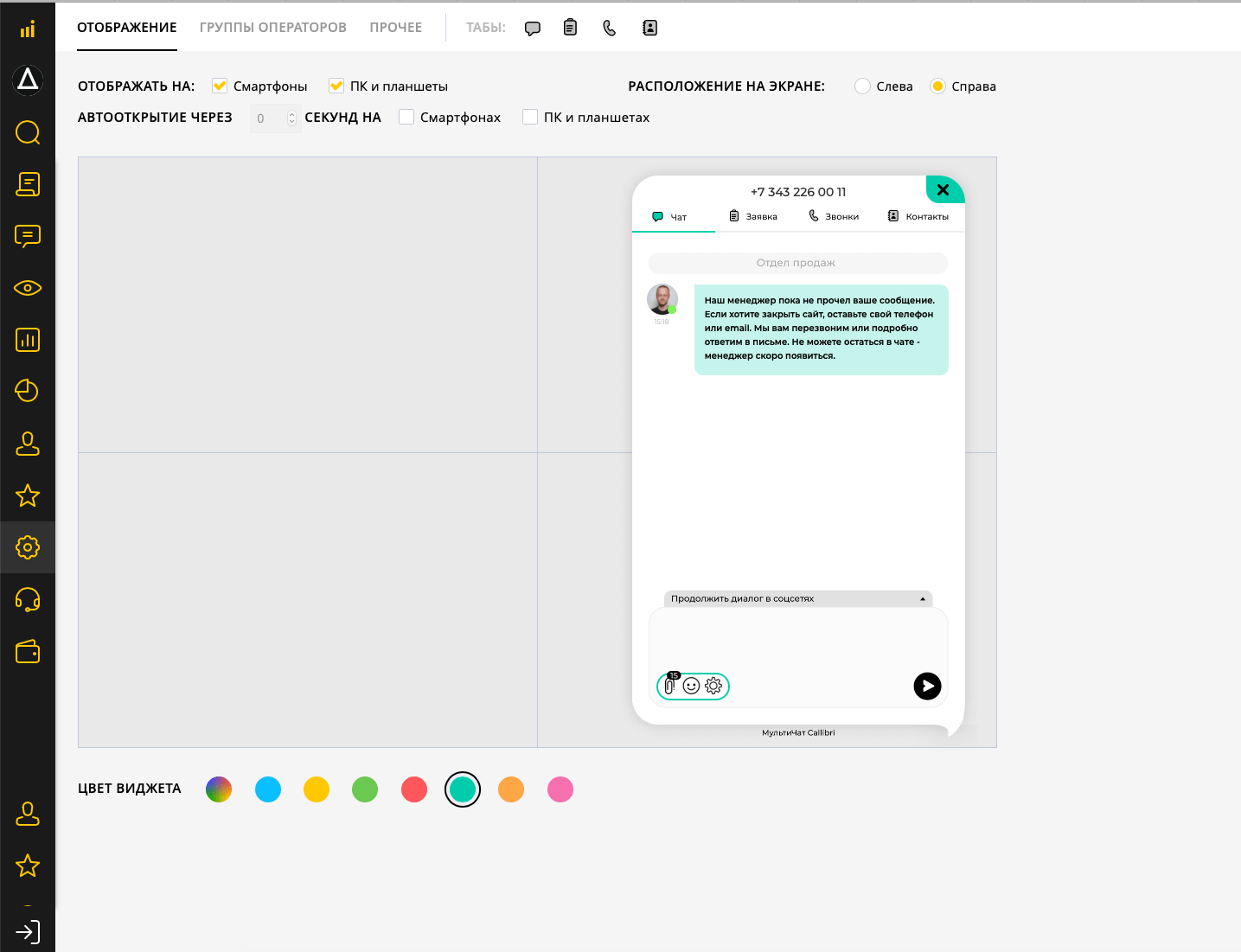Open the Прочее tab
The width and height of the screenshot is (1241, 952).
pyautogui.click(x=395, y=28)
